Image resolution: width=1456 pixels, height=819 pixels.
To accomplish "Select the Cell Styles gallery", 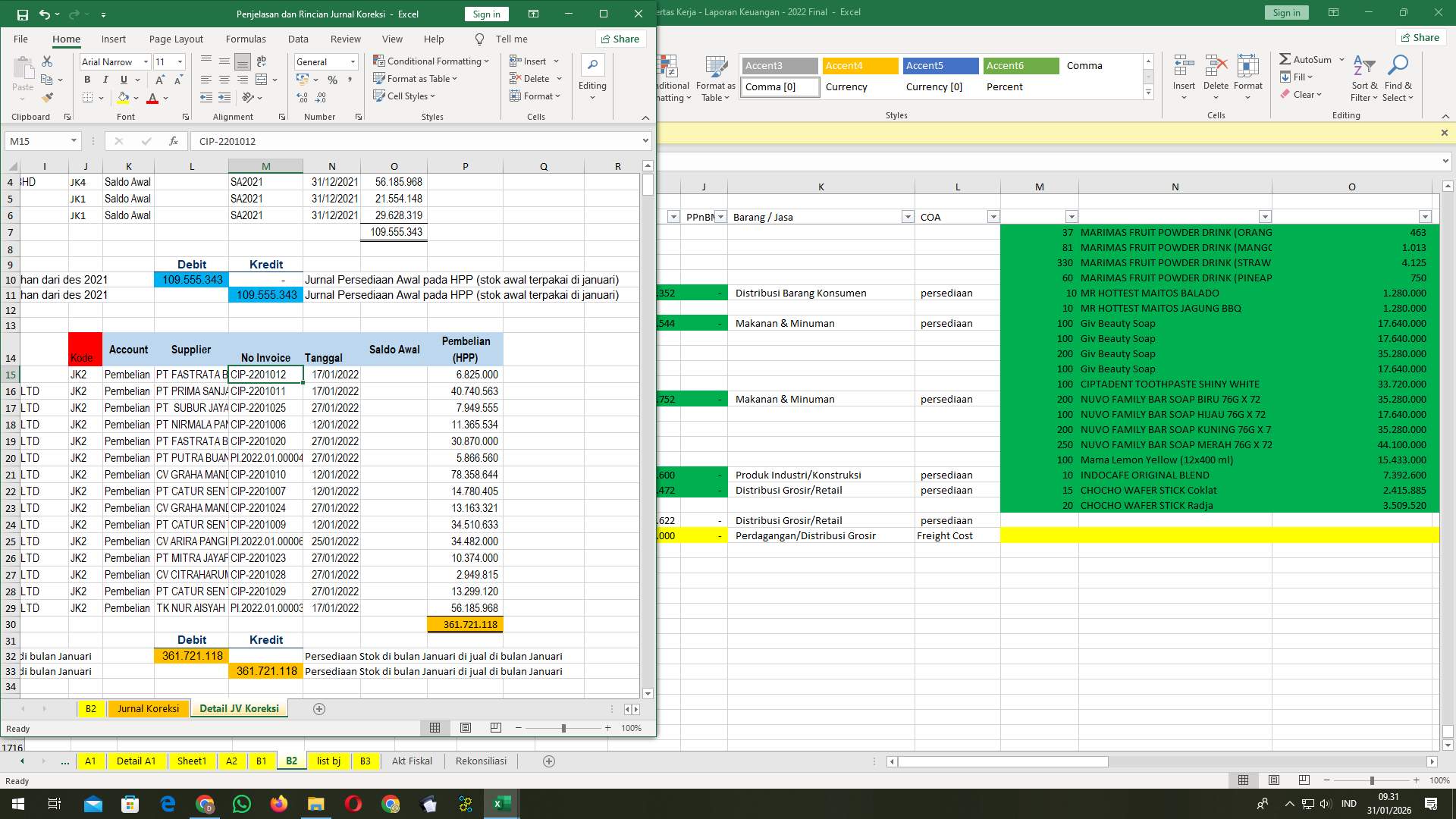I will click(405, 96).
